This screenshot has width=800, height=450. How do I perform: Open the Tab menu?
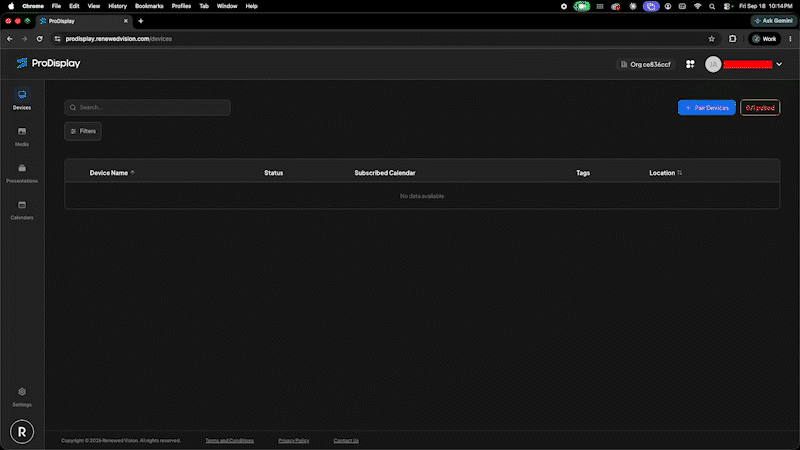pos(204,6)
